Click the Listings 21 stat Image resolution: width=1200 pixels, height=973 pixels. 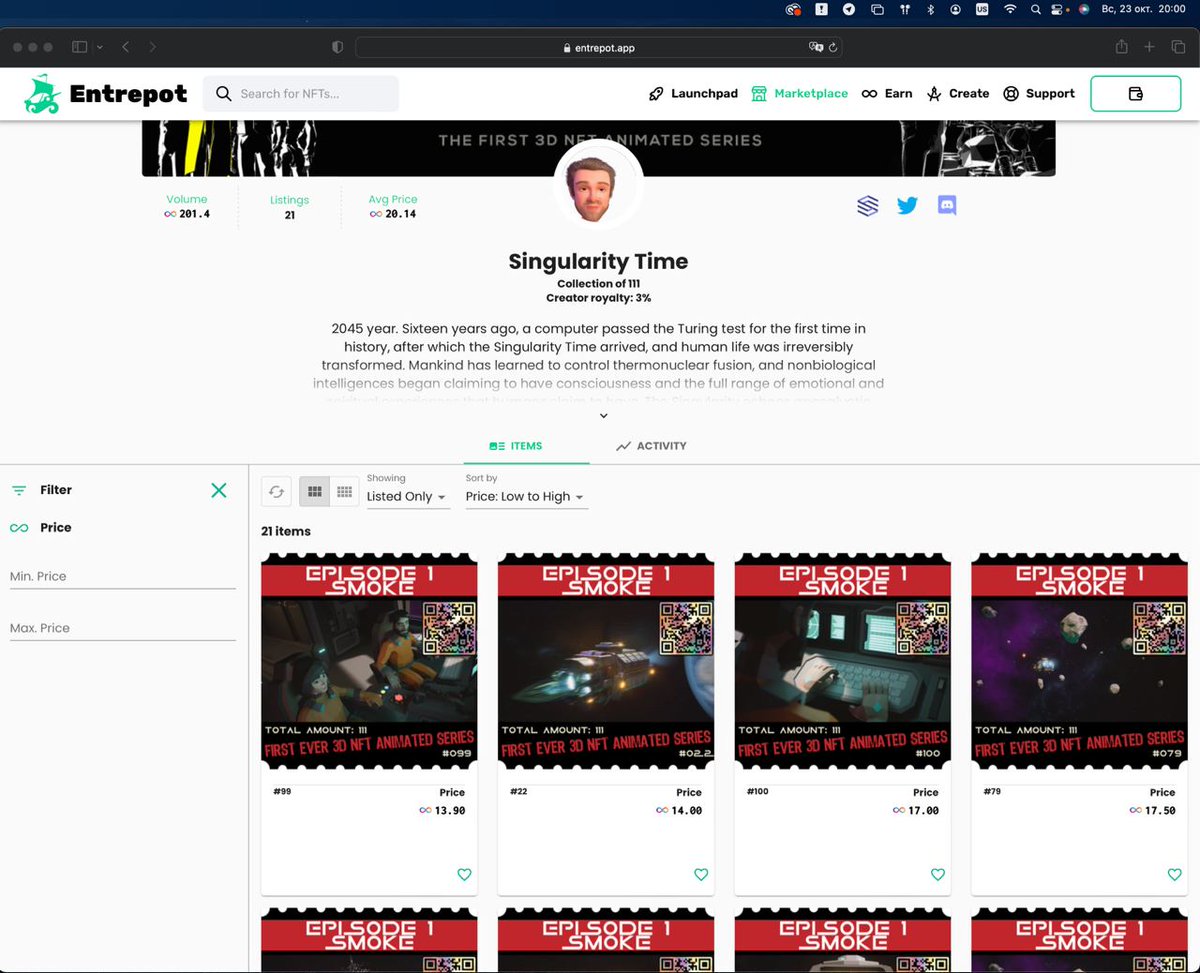pyautogui.click(x=289, y=207)
